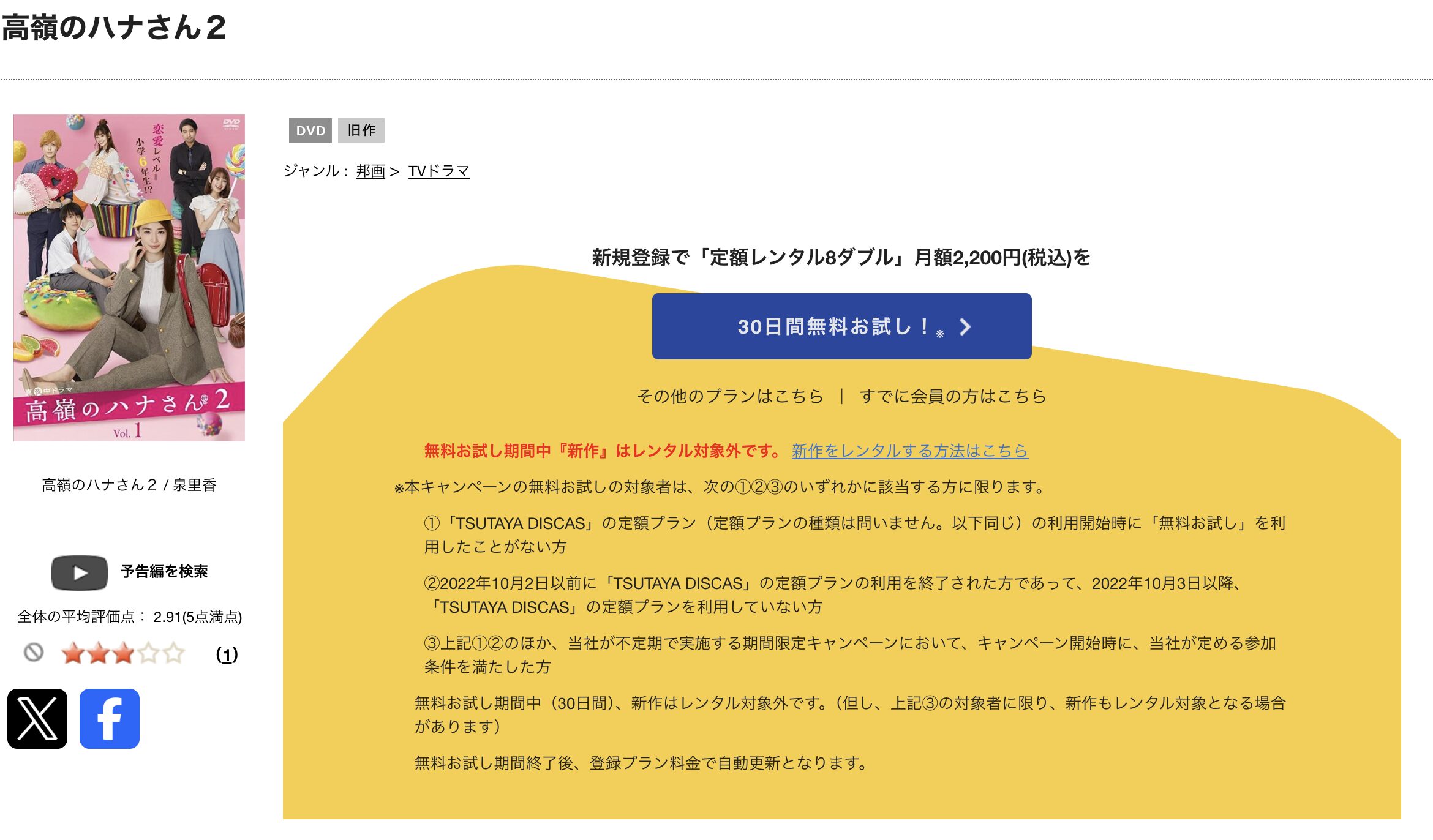Click the ※本キャンペーン eligibility note line
This screenshot has height=840, width=1433.
point(721,487)
